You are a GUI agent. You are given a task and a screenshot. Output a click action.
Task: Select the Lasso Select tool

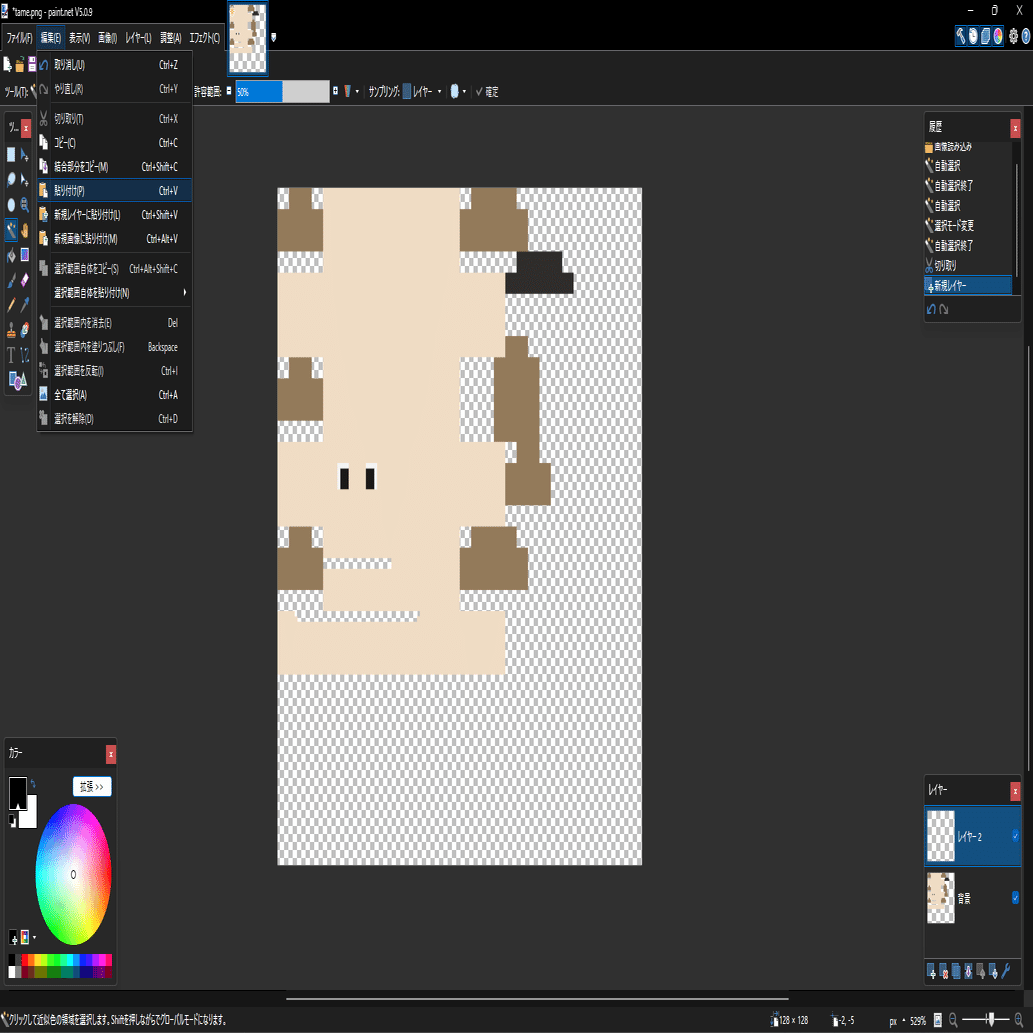[x=11, y=179]
